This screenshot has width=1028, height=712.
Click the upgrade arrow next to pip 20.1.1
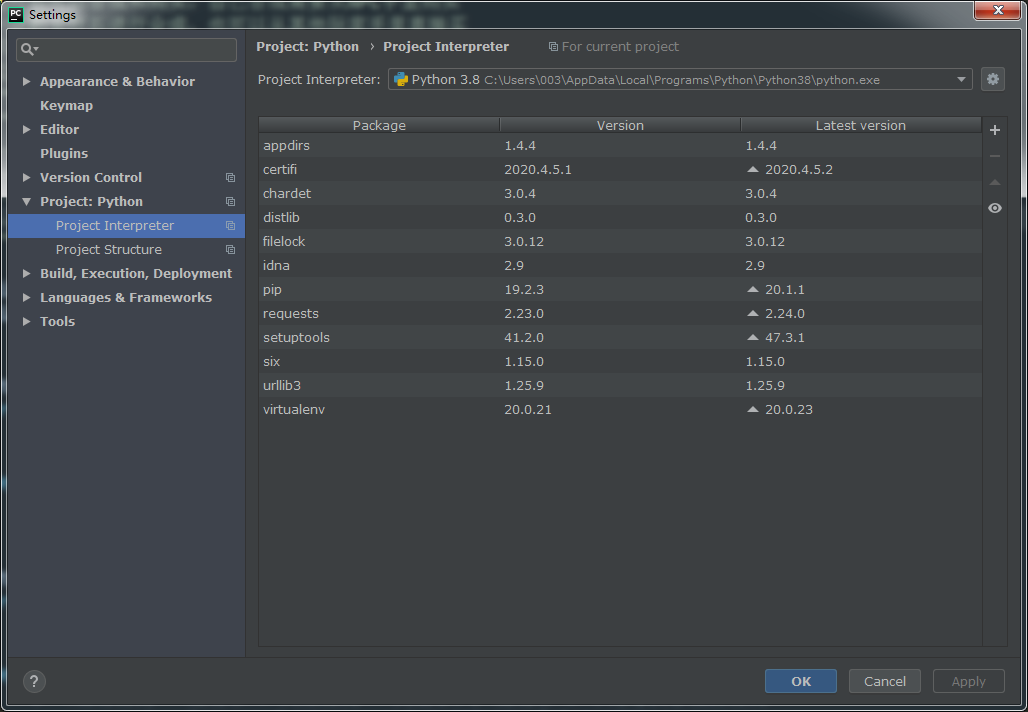coord(753,289)
